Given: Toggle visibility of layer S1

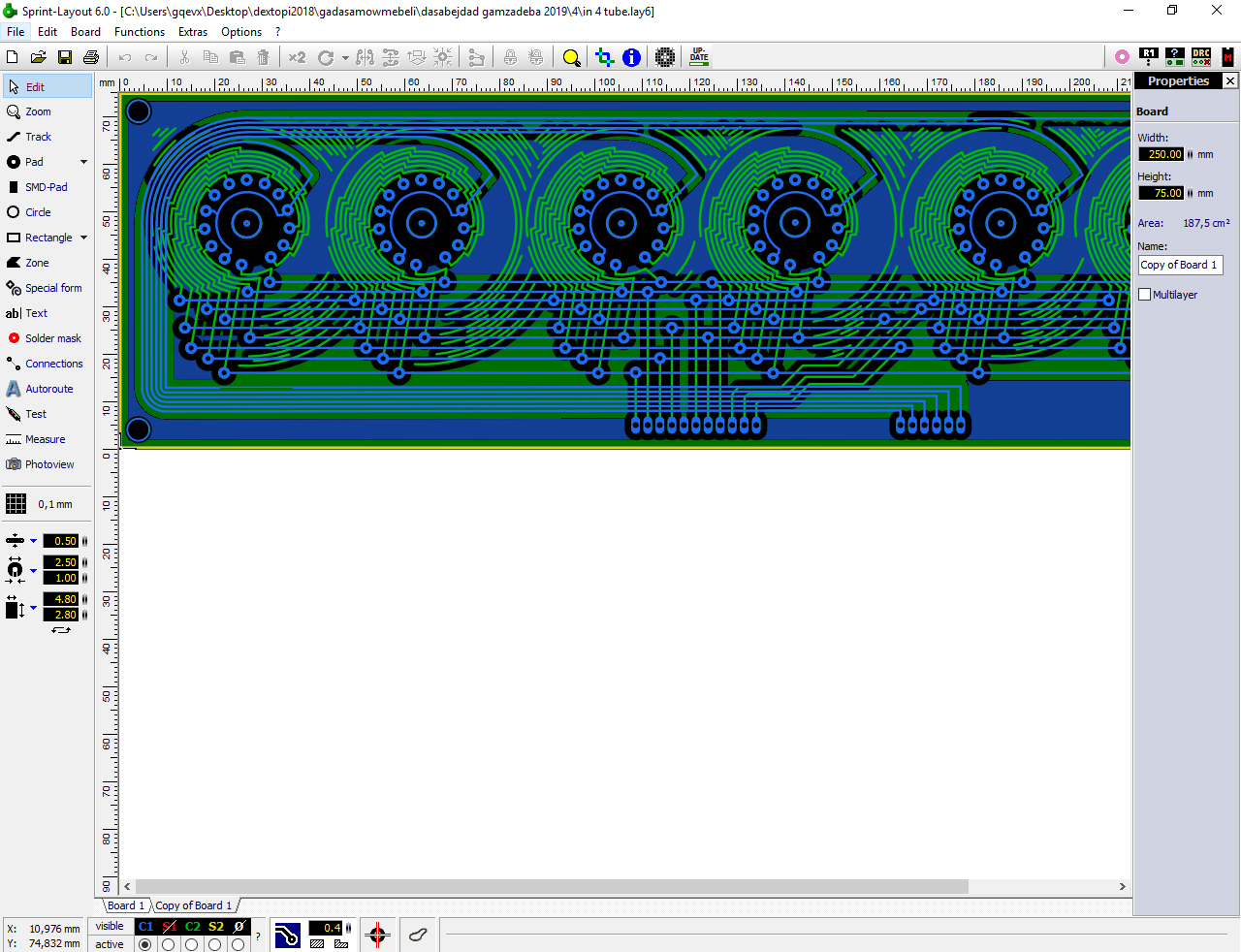Looking at the screenshot, I should [x=167, y=927].
